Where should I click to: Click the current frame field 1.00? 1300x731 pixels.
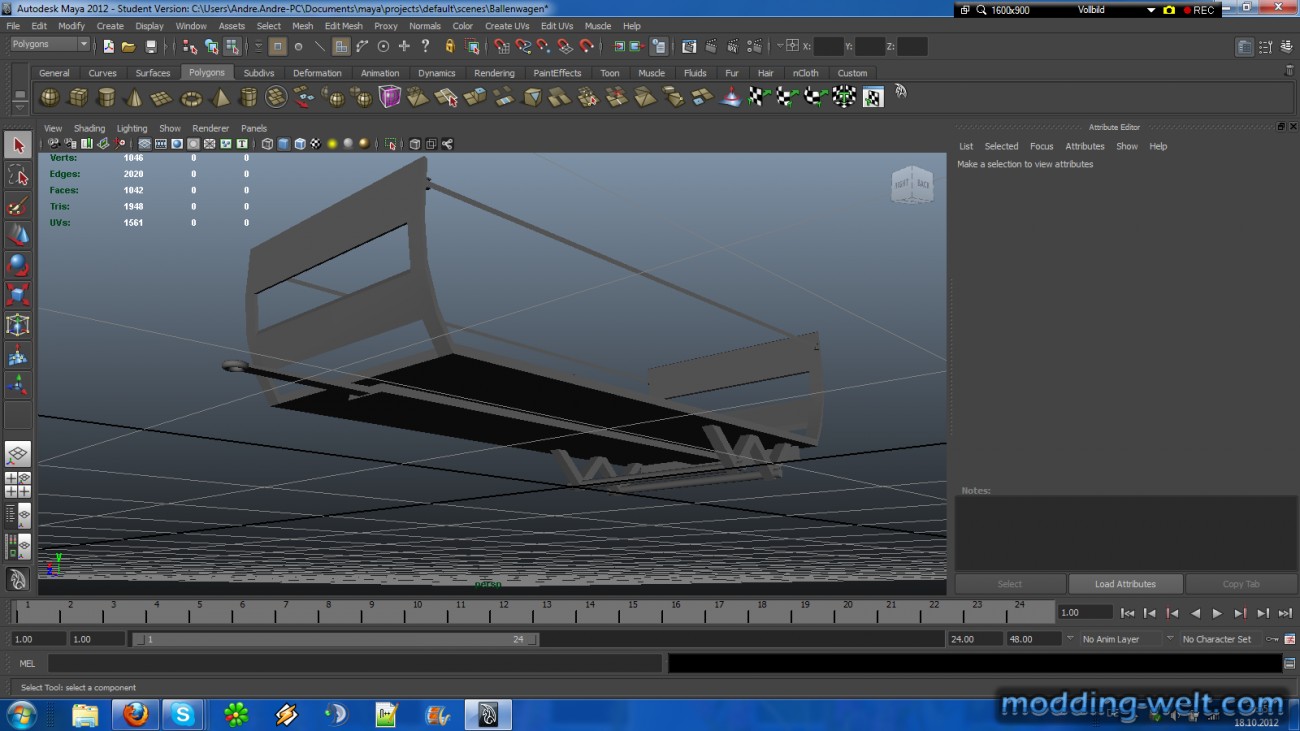(1085, 612)
